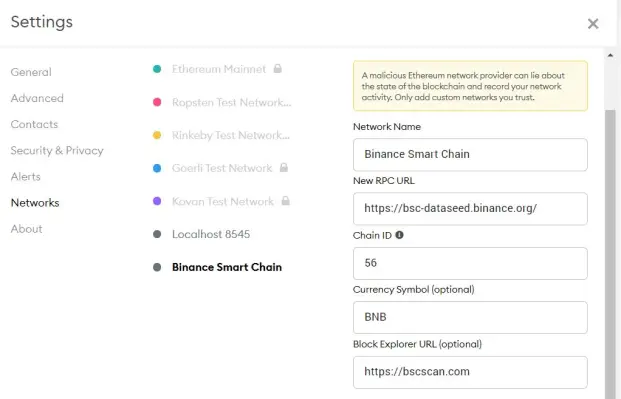Click the Block Explorer URL (optional) label

(x=417, y=344)
